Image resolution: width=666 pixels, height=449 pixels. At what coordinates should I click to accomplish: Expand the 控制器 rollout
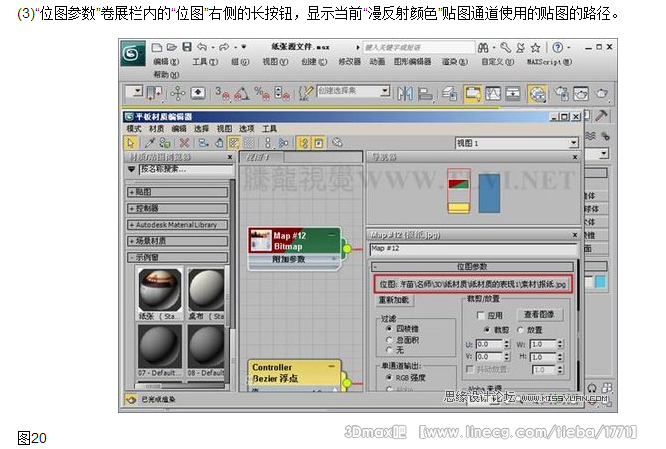point(177,208)
